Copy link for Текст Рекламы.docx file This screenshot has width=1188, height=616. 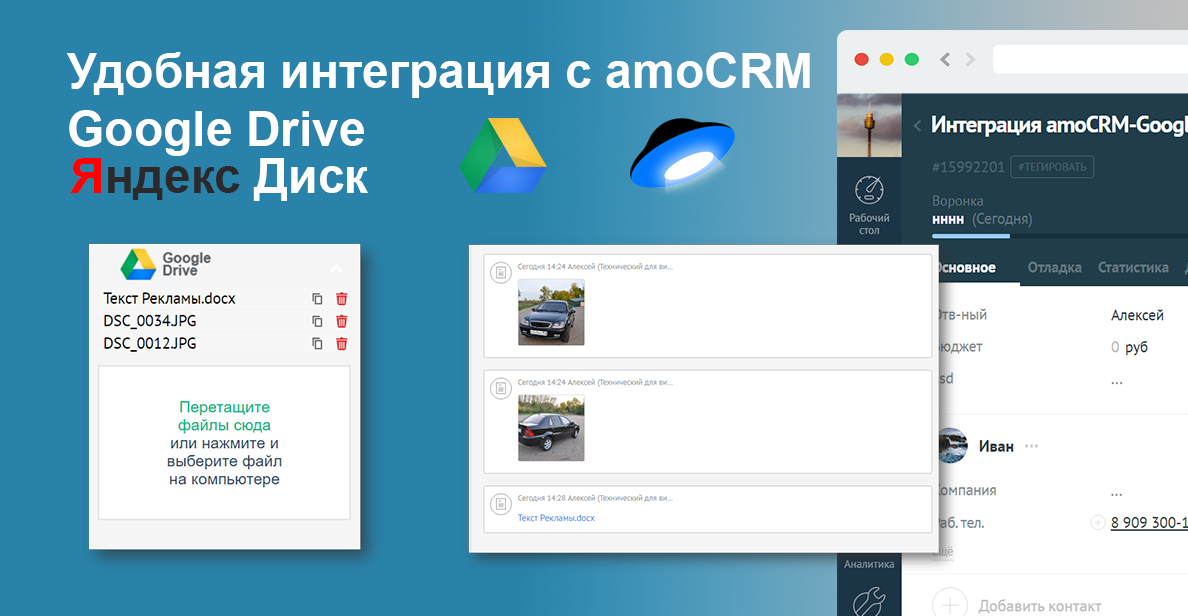tap(317, 299)
